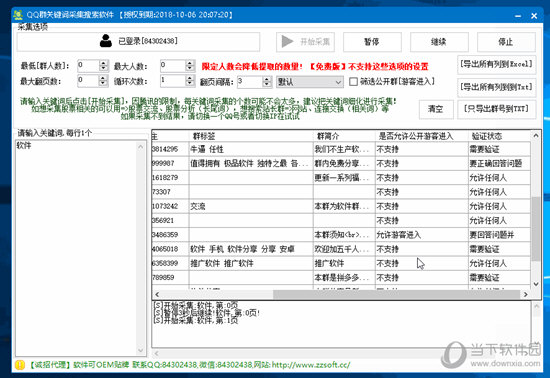The height and width of the screenshot is (378, 550).
Task: Click log panel scroll up arrow
Action: tap(536, 307)
